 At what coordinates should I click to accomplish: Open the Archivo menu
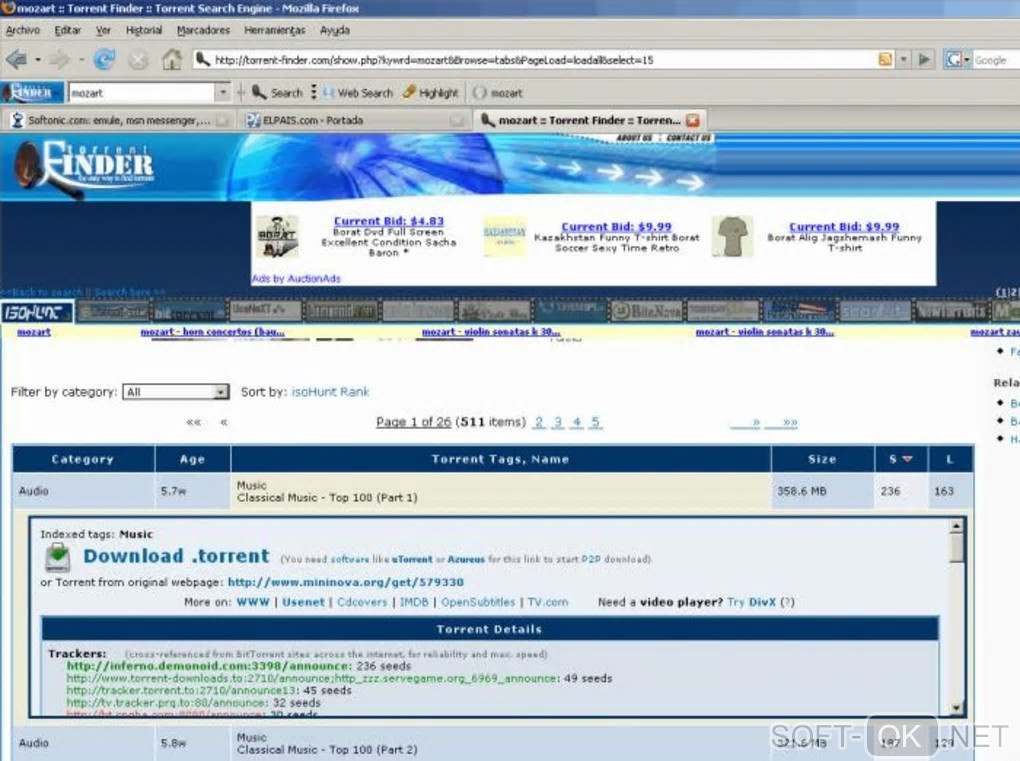tap(23, 30)
